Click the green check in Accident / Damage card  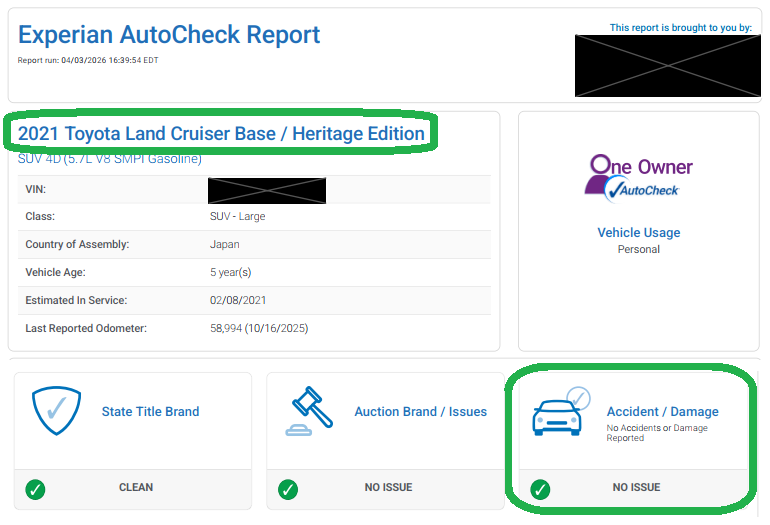point(540,489)
